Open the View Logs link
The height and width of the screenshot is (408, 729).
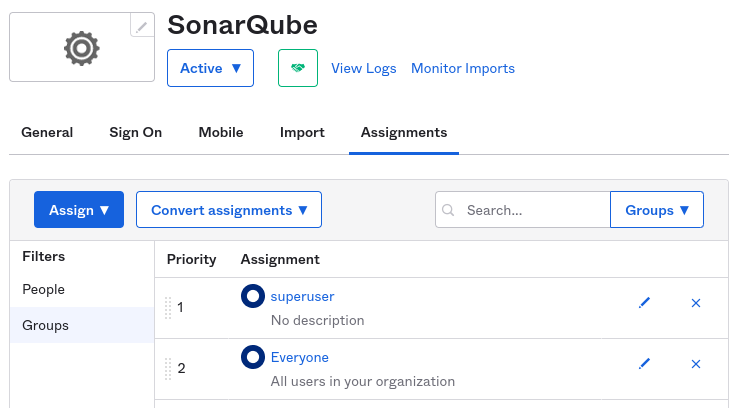click(x=364, y=68)
